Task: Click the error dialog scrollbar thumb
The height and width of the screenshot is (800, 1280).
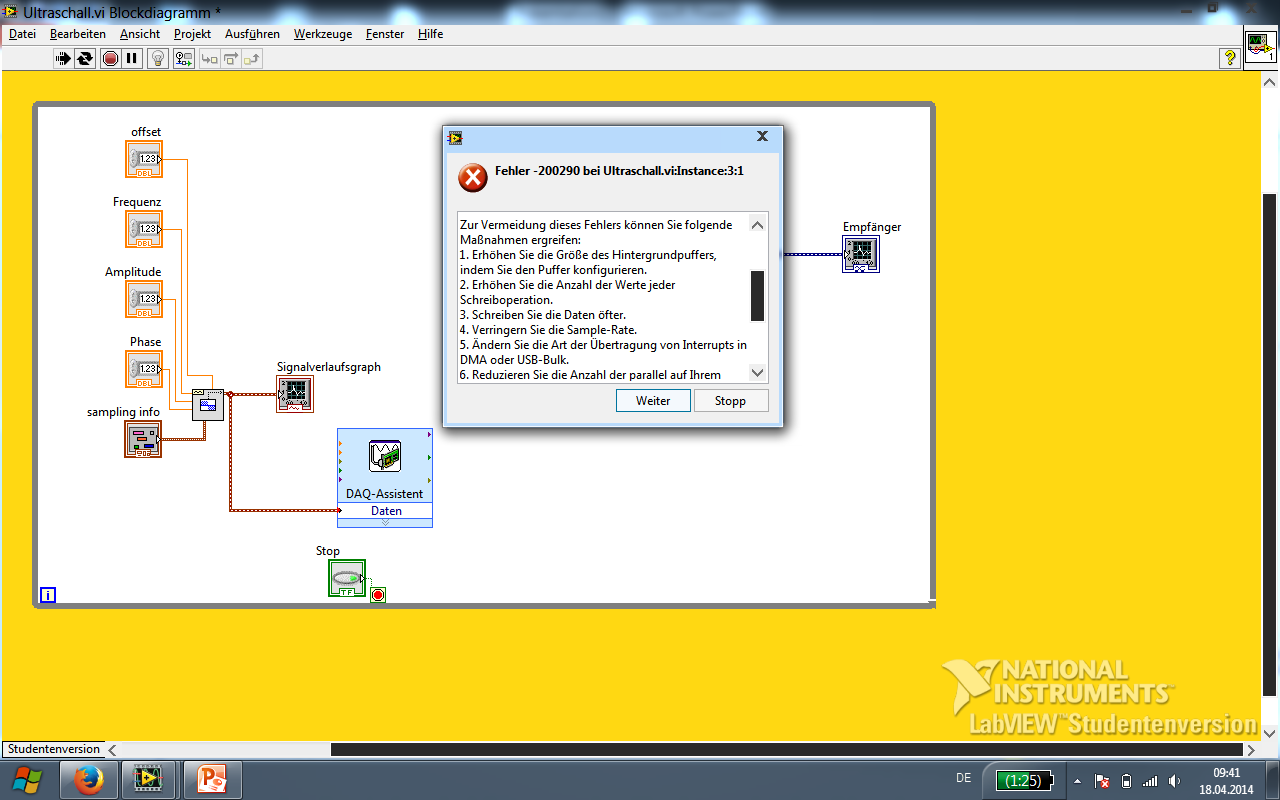Action: click(x=758, y=296)
